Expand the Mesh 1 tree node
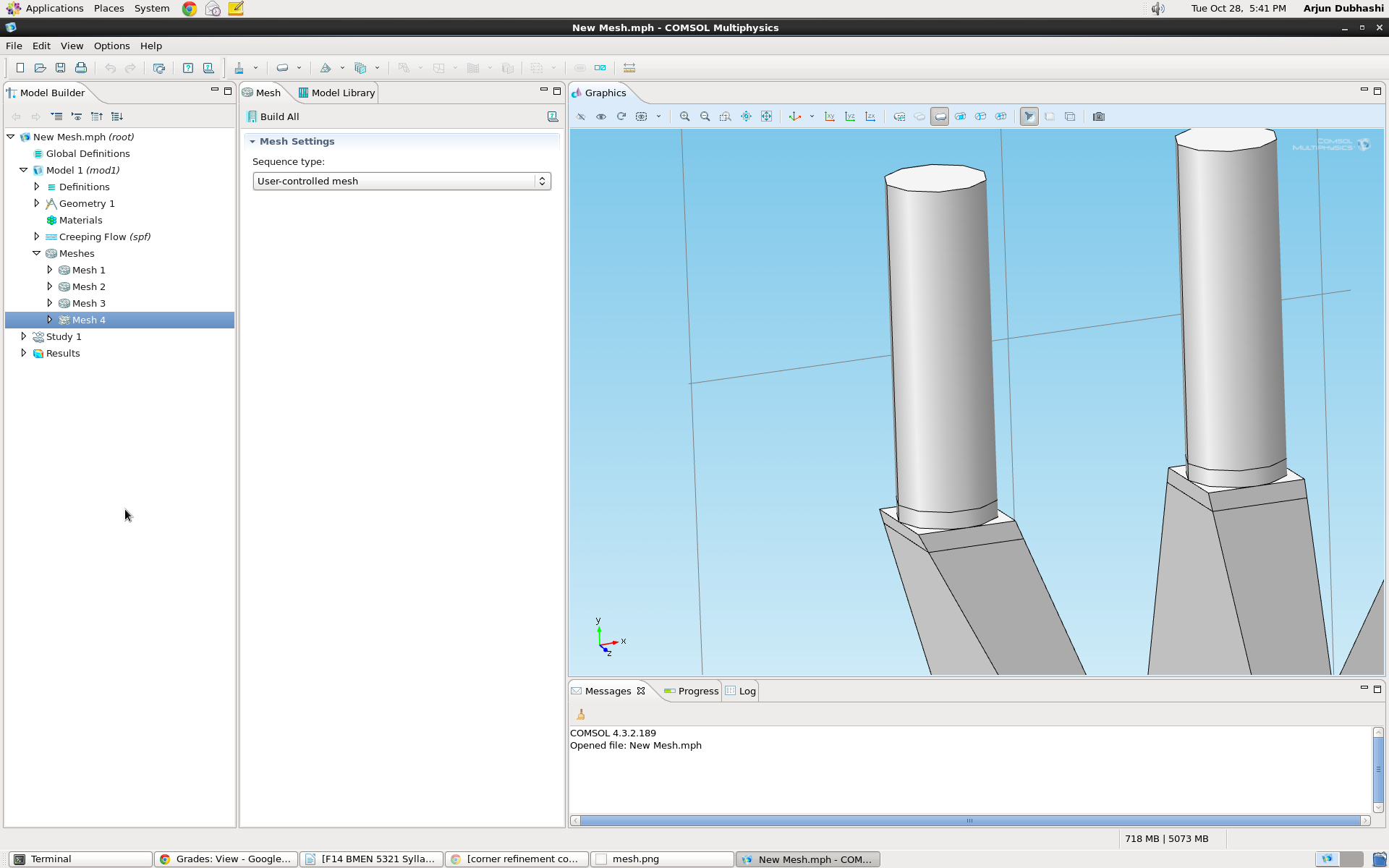 50,270
